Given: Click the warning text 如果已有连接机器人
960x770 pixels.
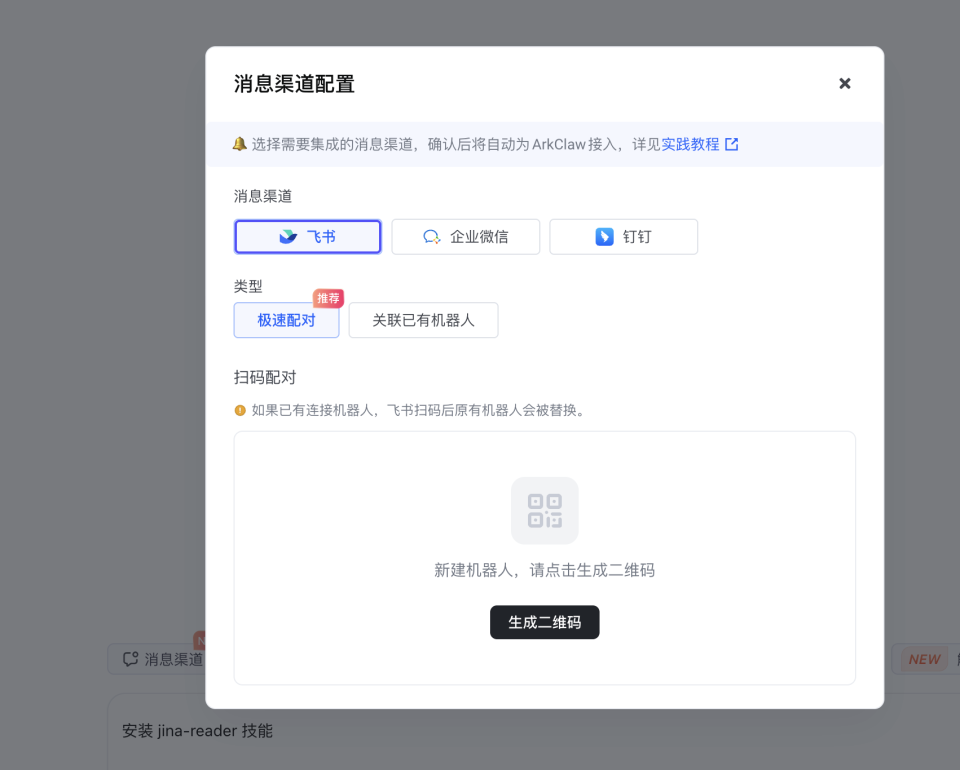Looking at the screenshot, I should click(418, 410).
